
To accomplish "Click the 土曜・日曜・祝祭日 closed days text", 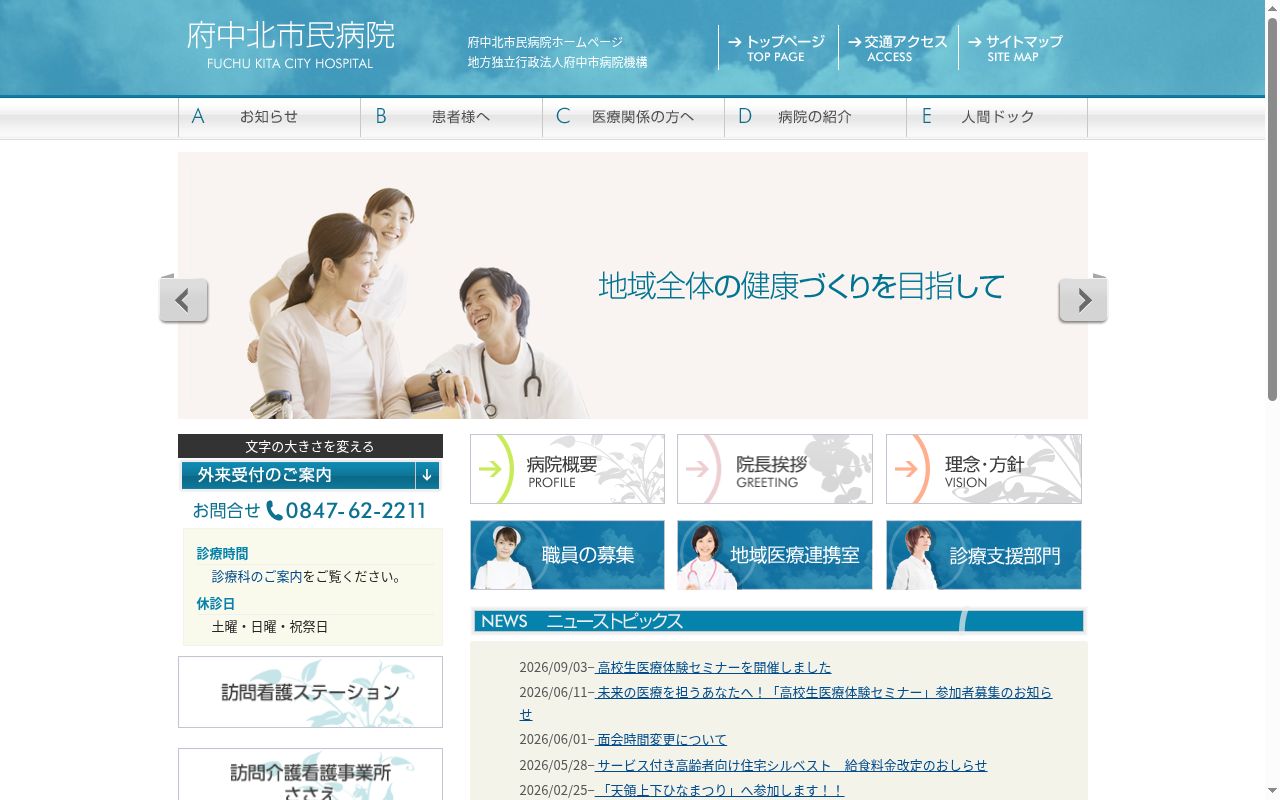I will click(x=270, y=627).
